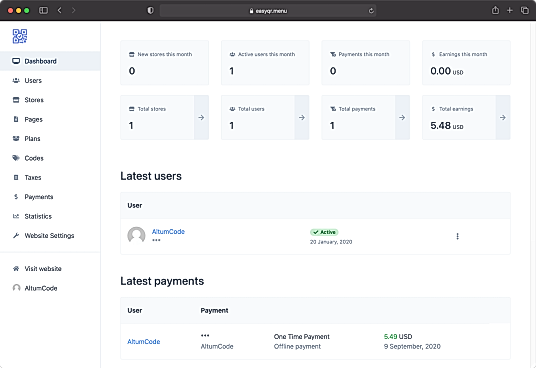
Task: Click the privacy shield icon in toolbar
Action: point(150,10)
